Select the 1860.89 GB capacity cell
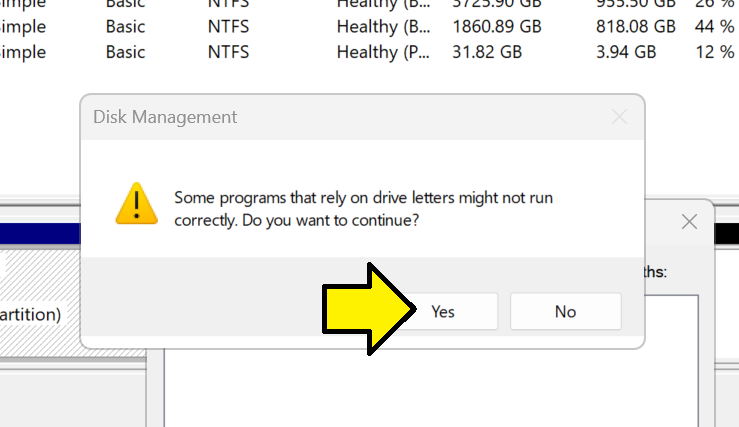The height and width of the screenshot is (427, 739). tap(496, 26)
